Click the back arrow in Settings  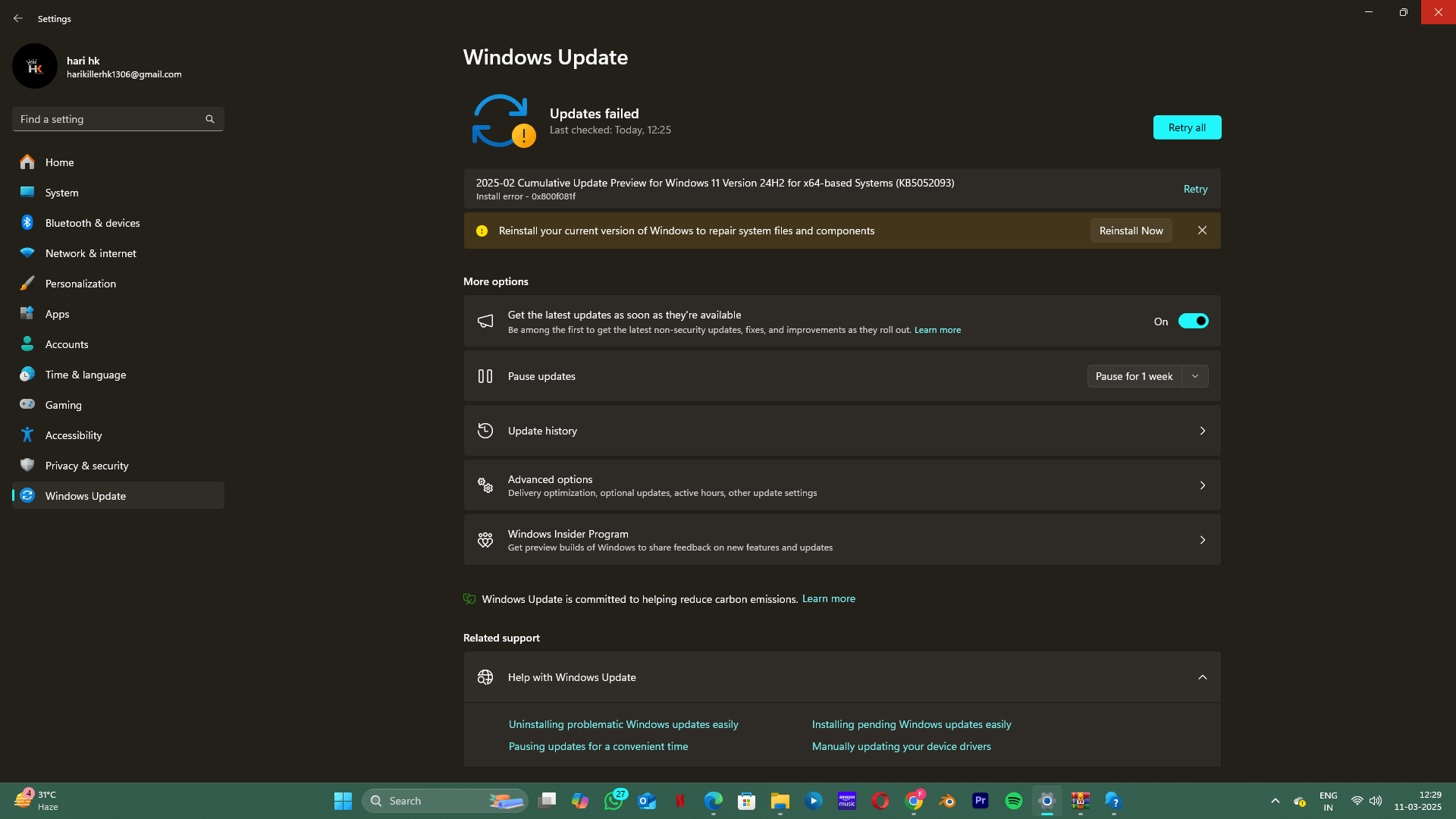pos(18,18)
